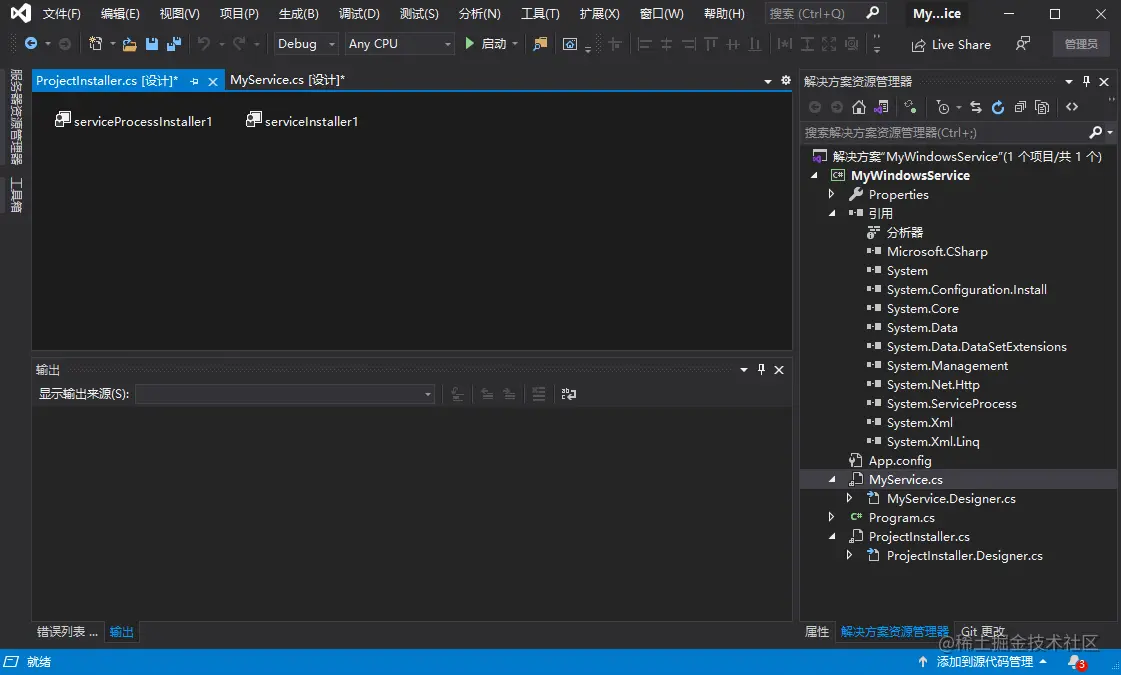Click the Solution Explorer search field

coord(942,132)
